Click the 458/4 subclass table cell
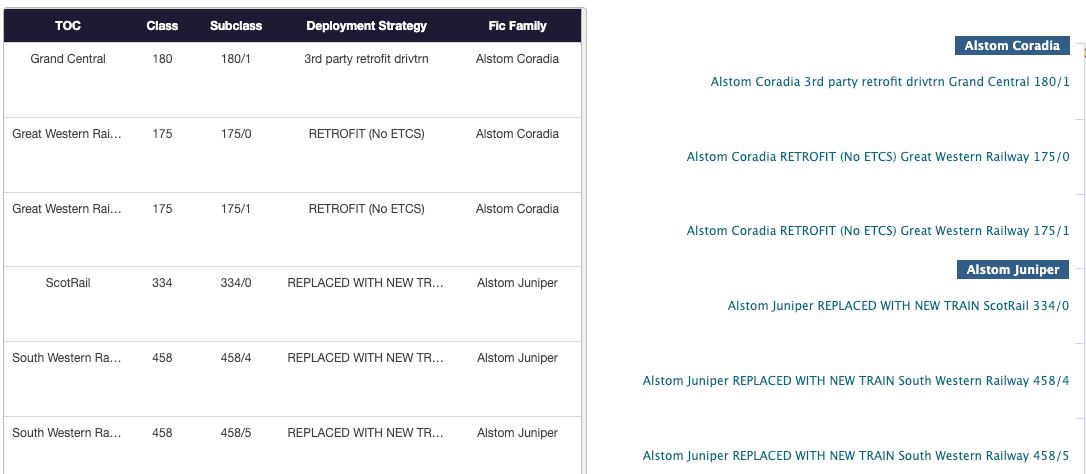The height and width of the screenshot is (474, 1086). click(236, 358)
